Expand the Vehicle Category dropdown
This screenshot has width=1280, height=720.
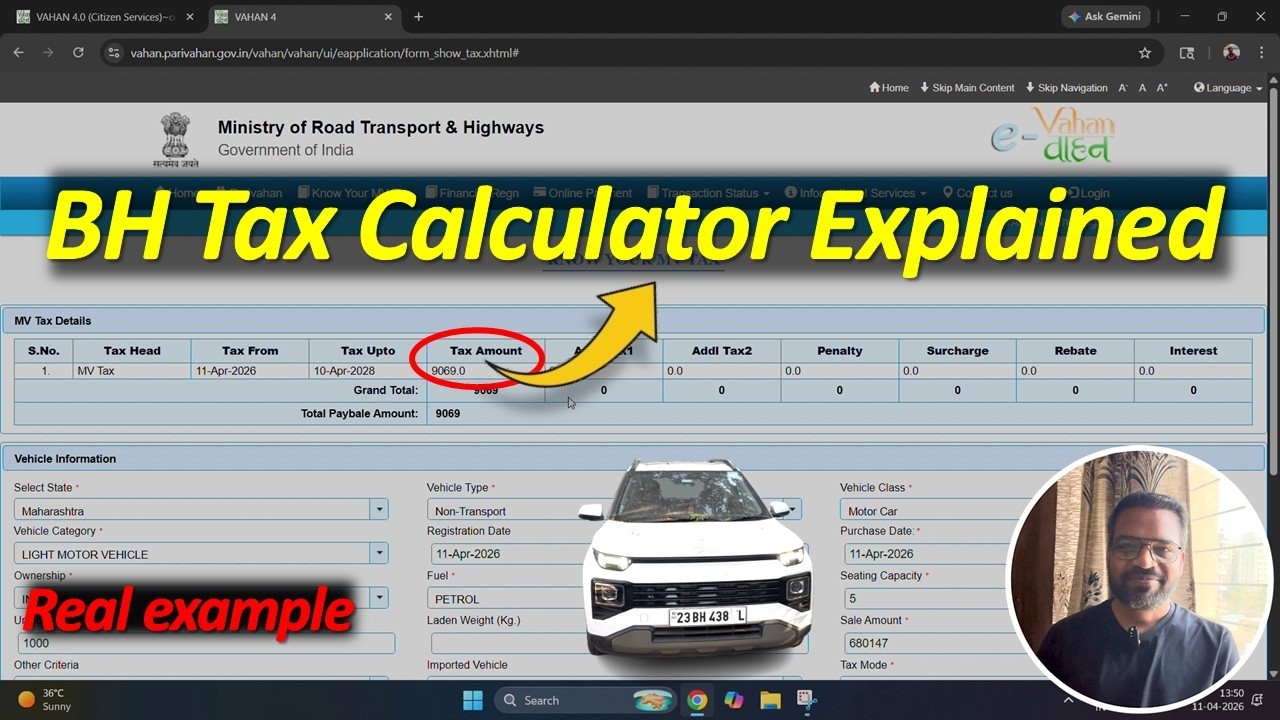[379, 553]
